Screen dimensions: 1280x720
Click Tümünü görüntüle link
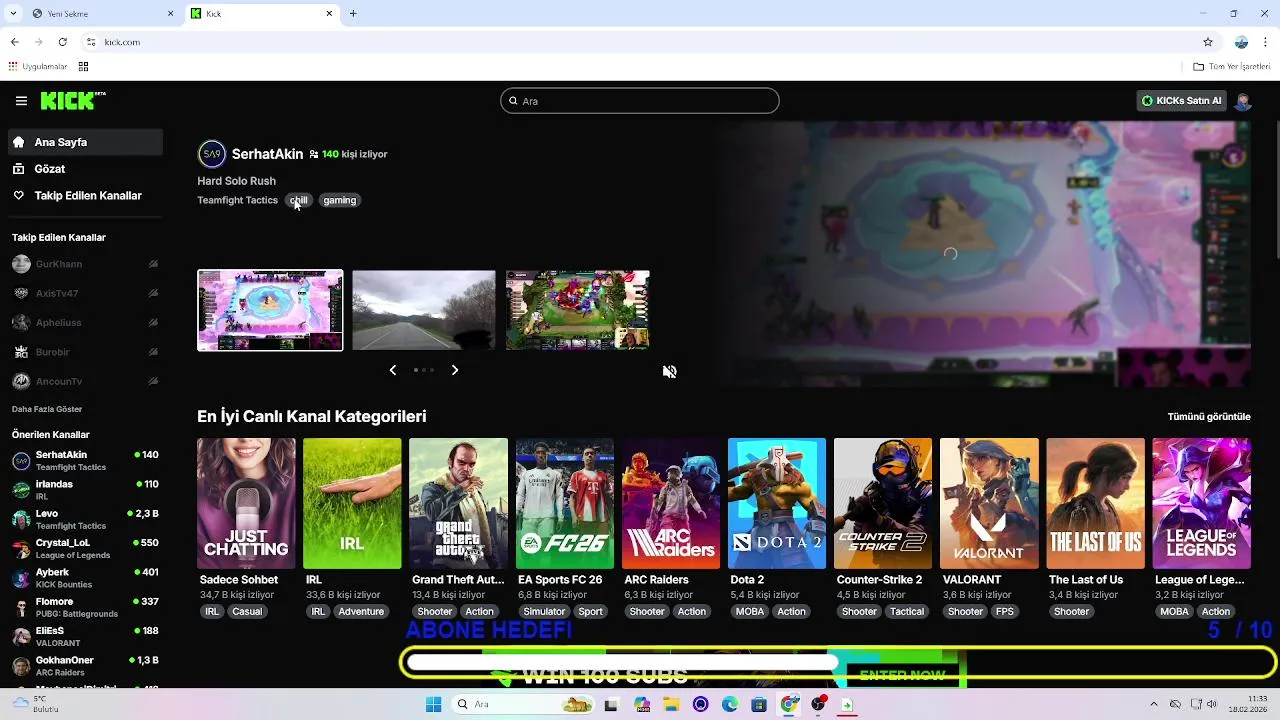[1209, 417]
